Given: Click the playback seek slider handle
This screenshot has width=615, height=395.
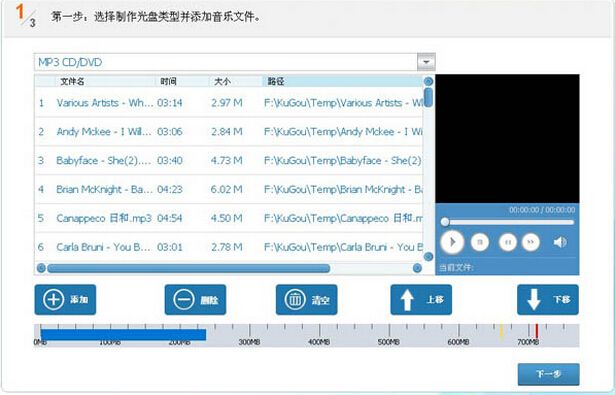Looking at the screenshot, I should [445, 222].
